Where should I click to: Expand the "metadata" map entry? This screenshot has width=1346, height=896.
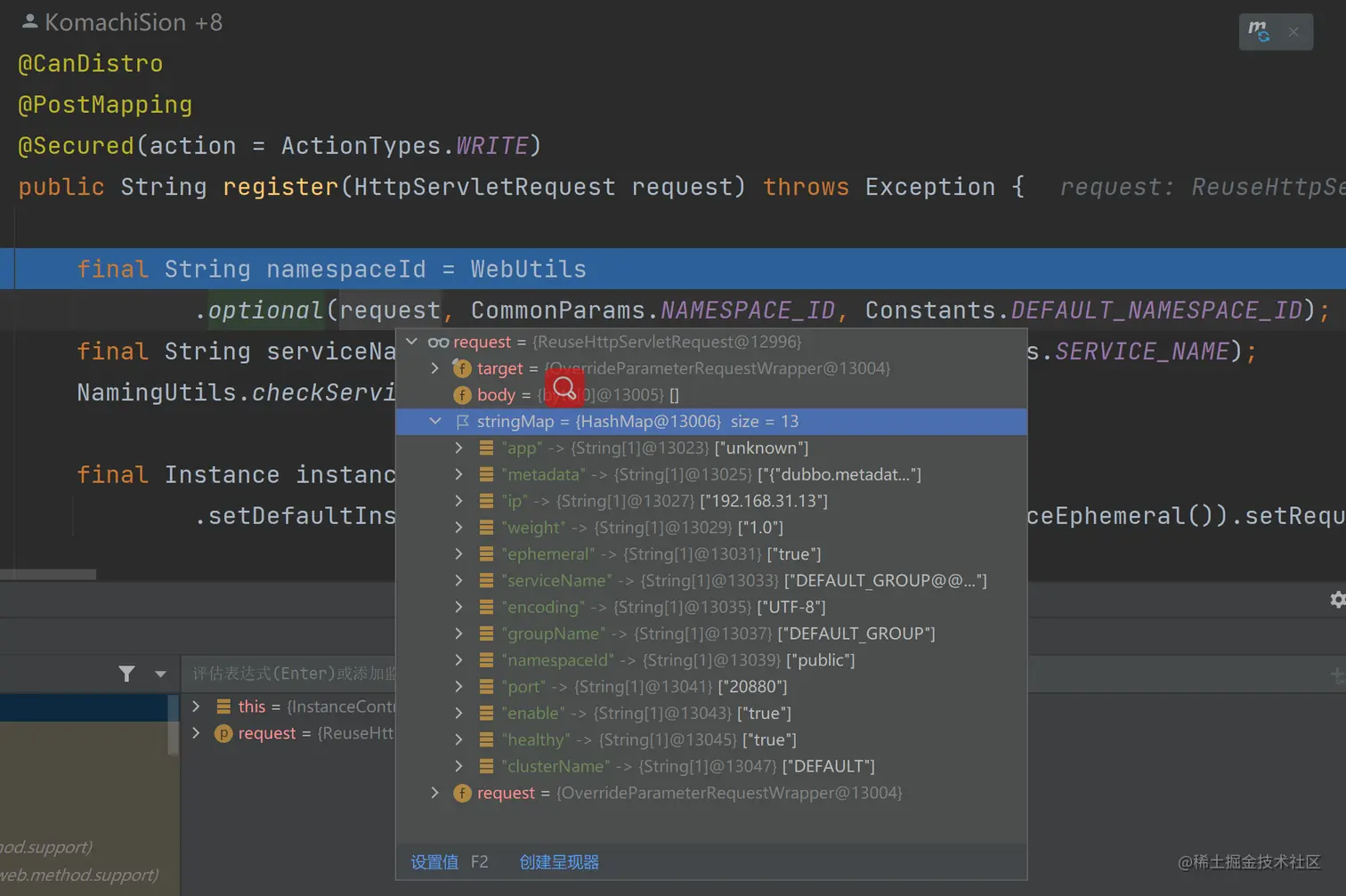coord(458,474)
